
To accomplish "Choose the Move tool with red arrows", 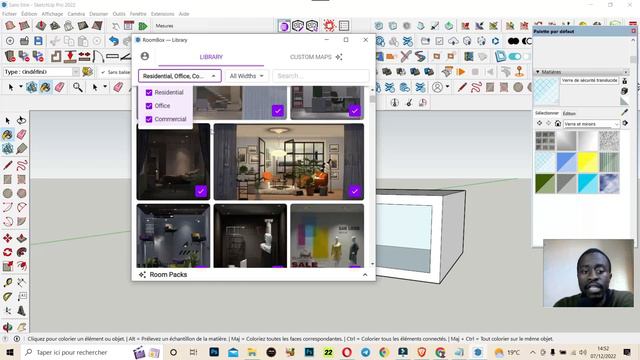I will 7,238.
